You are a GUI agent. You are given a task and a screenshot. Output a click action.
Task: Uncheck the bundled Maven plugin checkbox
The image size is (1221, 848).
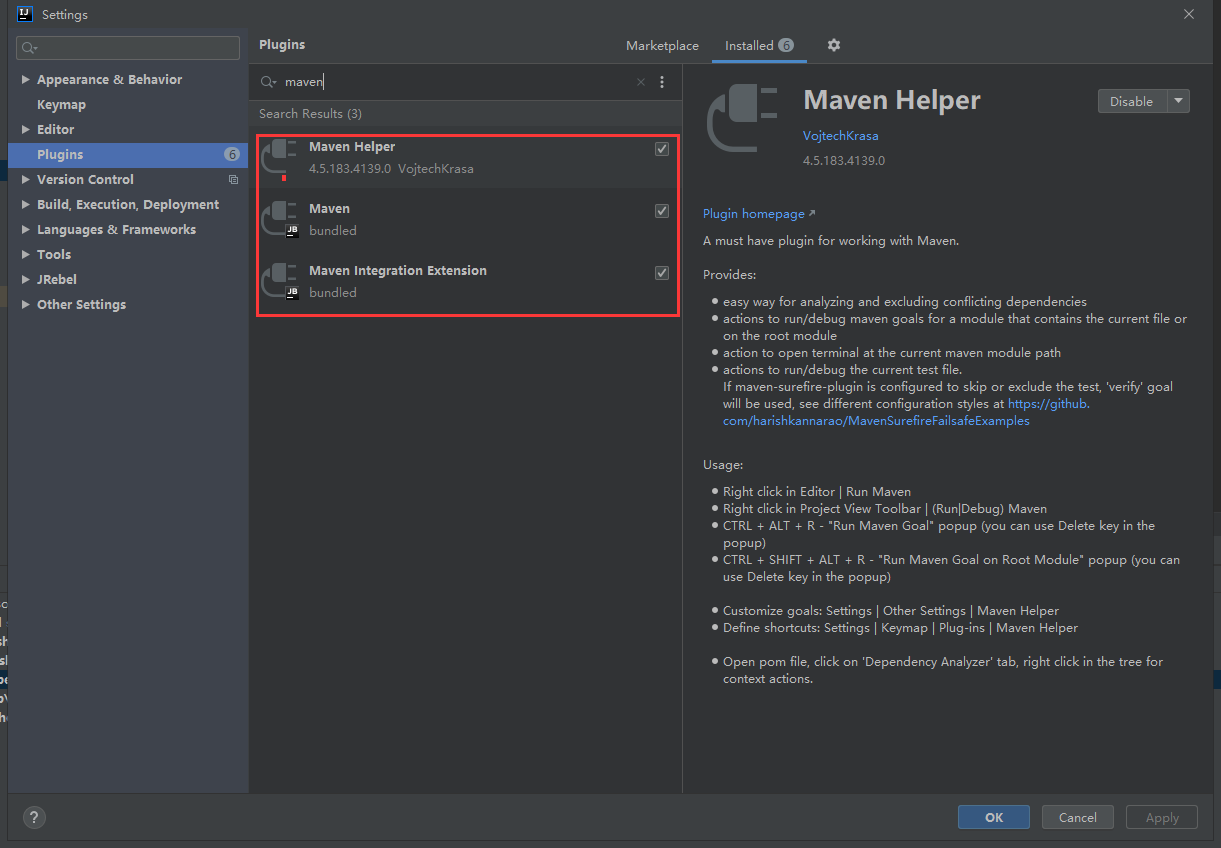(662, 211)
